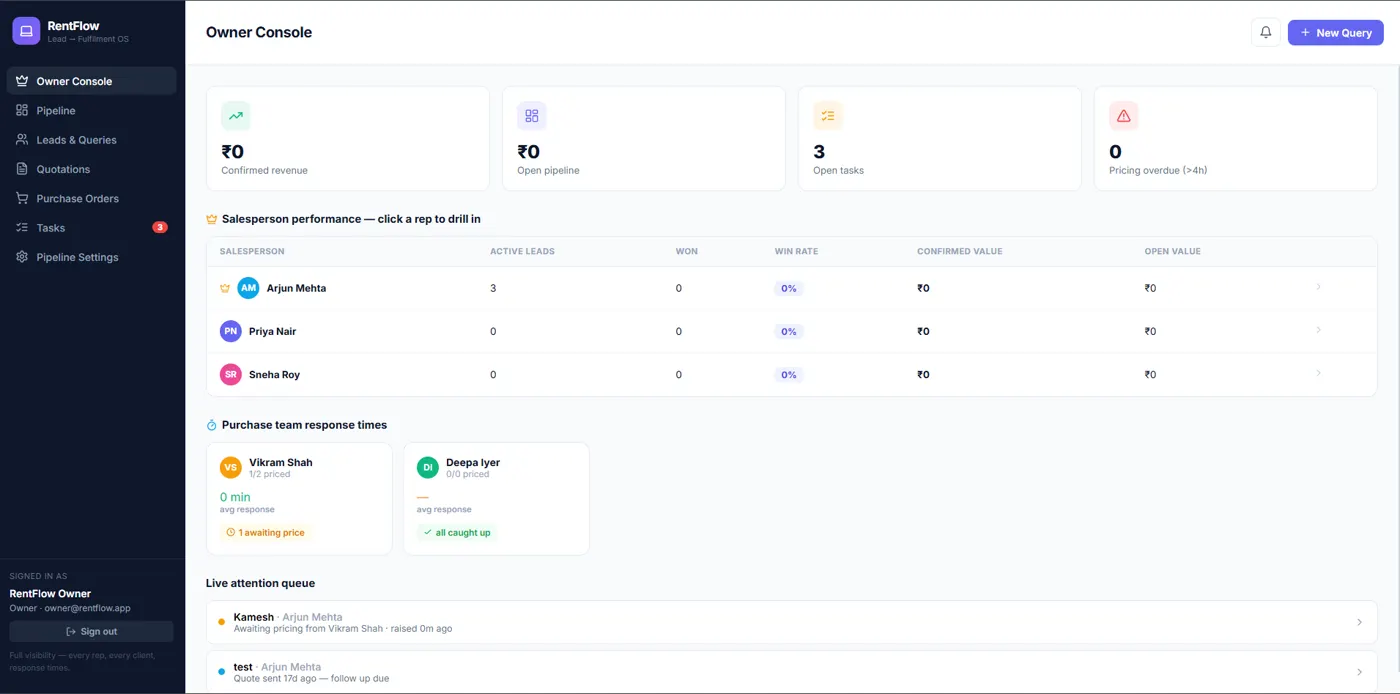
Task: Click Arjun Mehta's 0% win rate pill
Action: coord(789,288)
